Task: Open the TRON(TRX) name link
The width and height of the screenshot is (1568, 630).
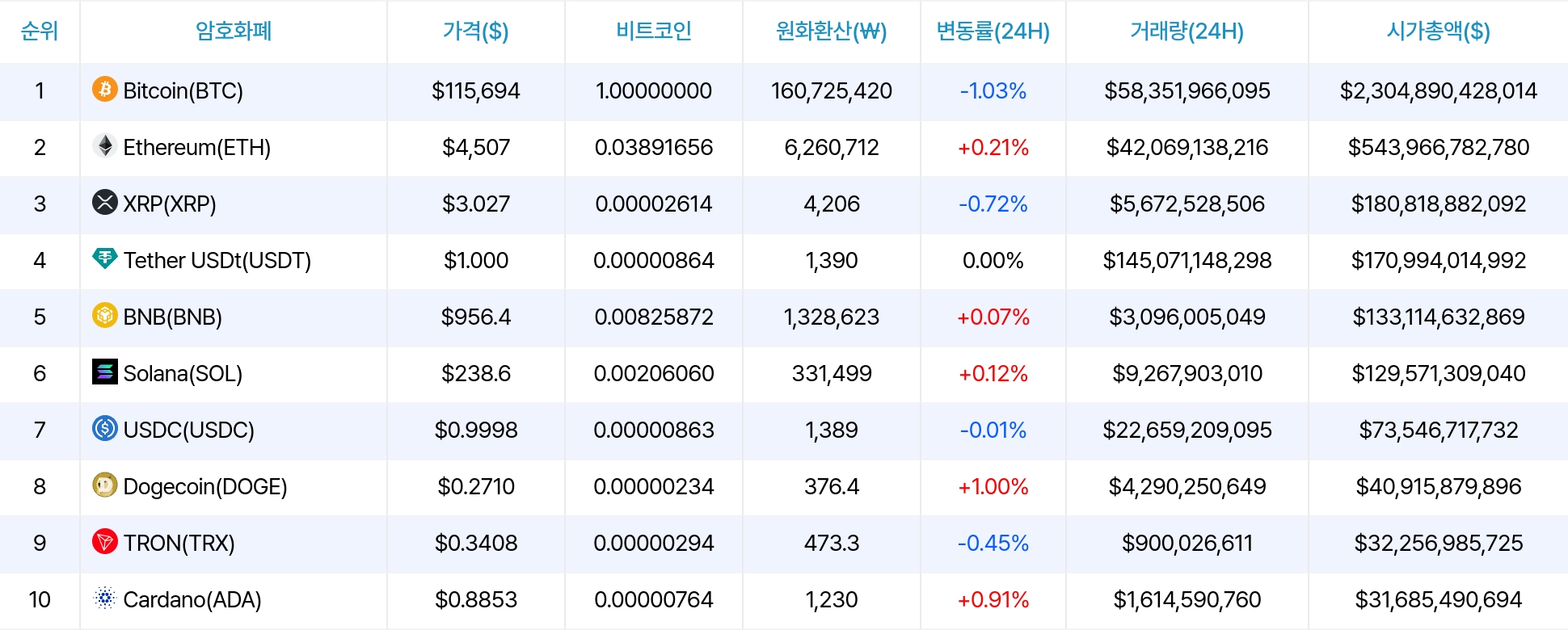Action: coord(179,543)
